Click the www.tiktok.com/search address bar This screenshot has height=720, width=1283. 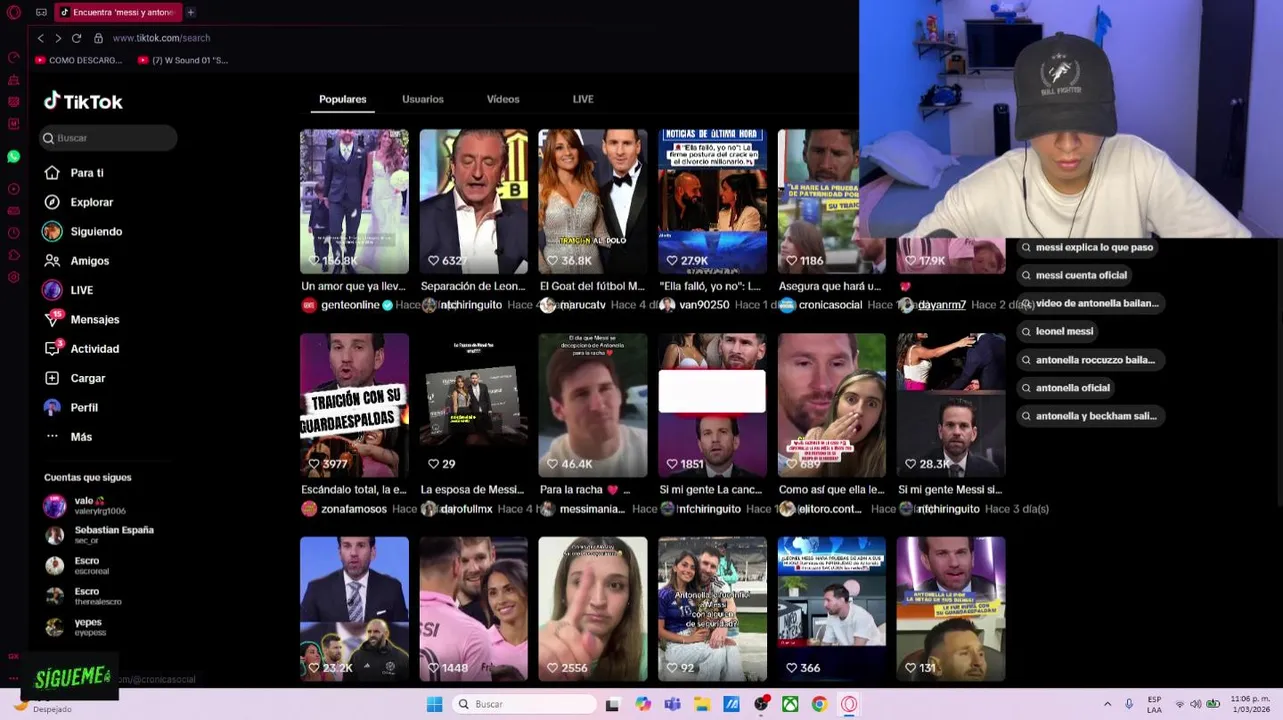(161, 38)
